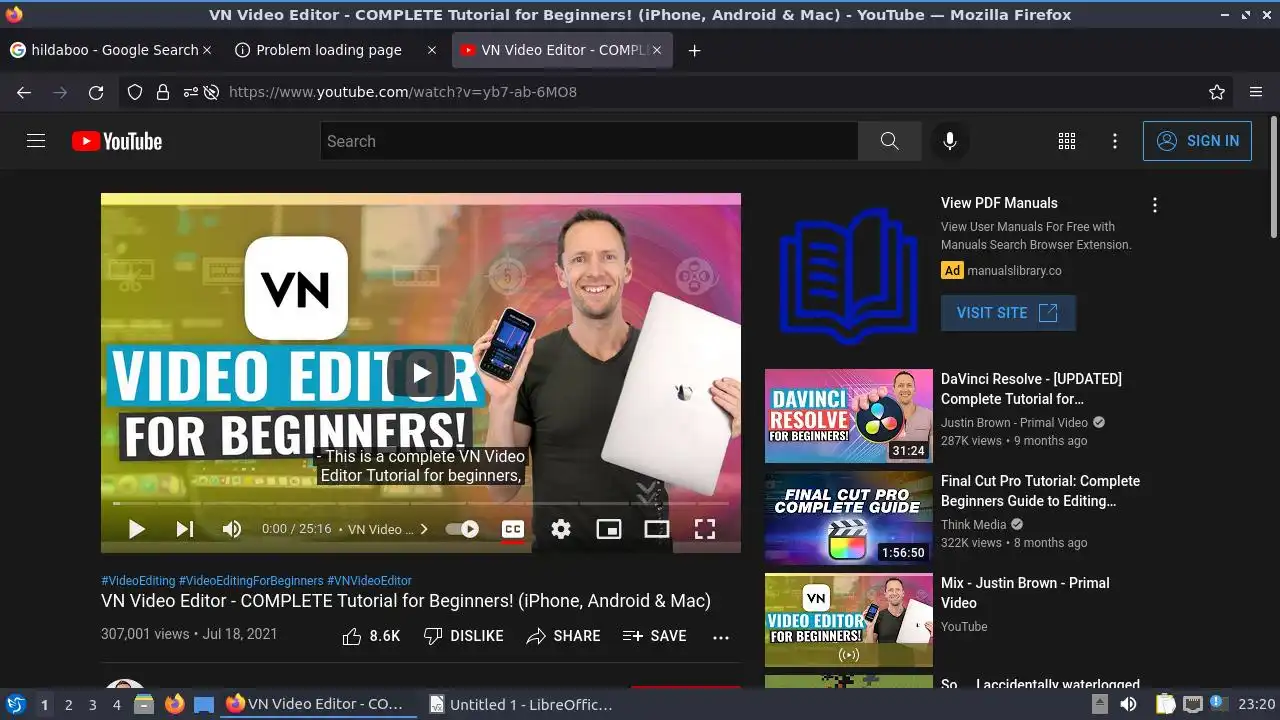Click 'Final Cut Pro Tutorial: Complete Beginners Guide' title
The image size is (1280, 720).
tap(1040, 491)
